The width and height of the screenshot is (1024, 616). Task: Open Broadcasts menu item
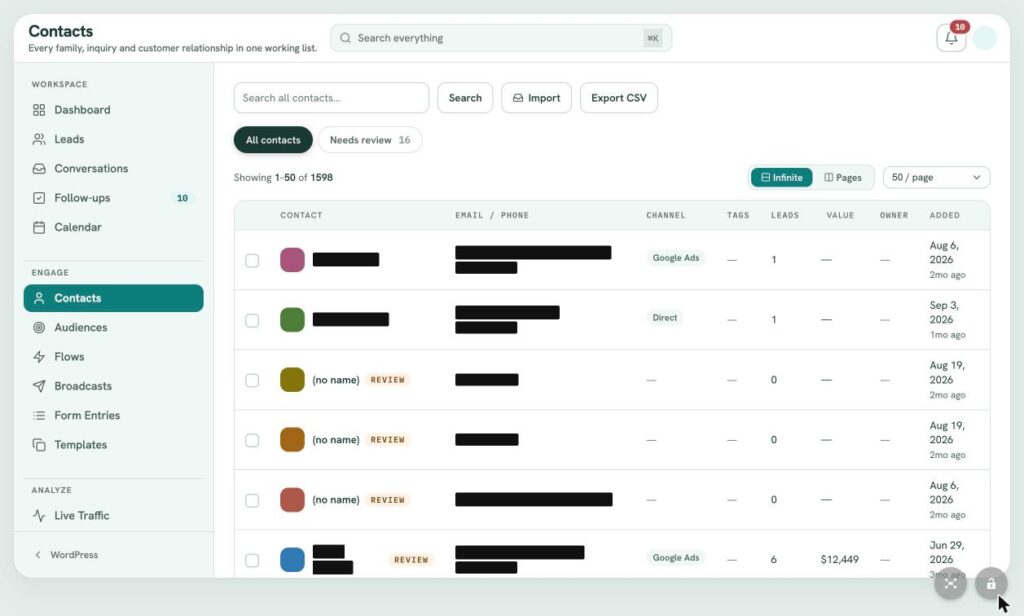[x=114, y=386]
